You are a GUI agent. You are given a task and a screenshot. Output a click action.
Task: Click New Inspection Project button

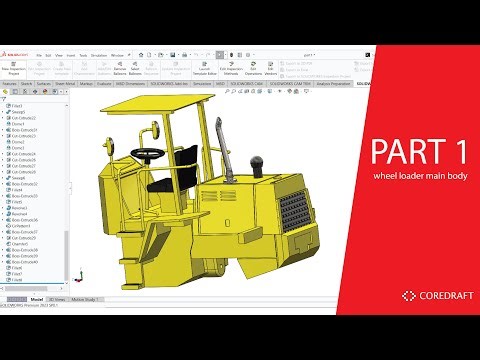click(14, 68)
